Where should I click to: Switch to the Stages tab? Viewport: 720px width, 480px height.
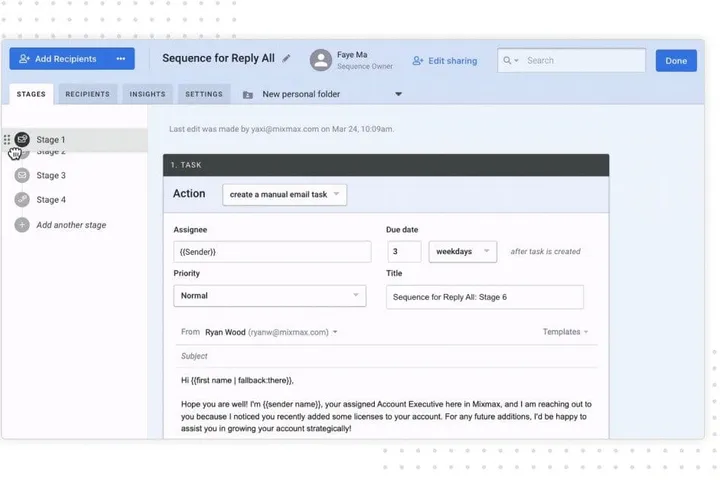(x=31, y=94)
